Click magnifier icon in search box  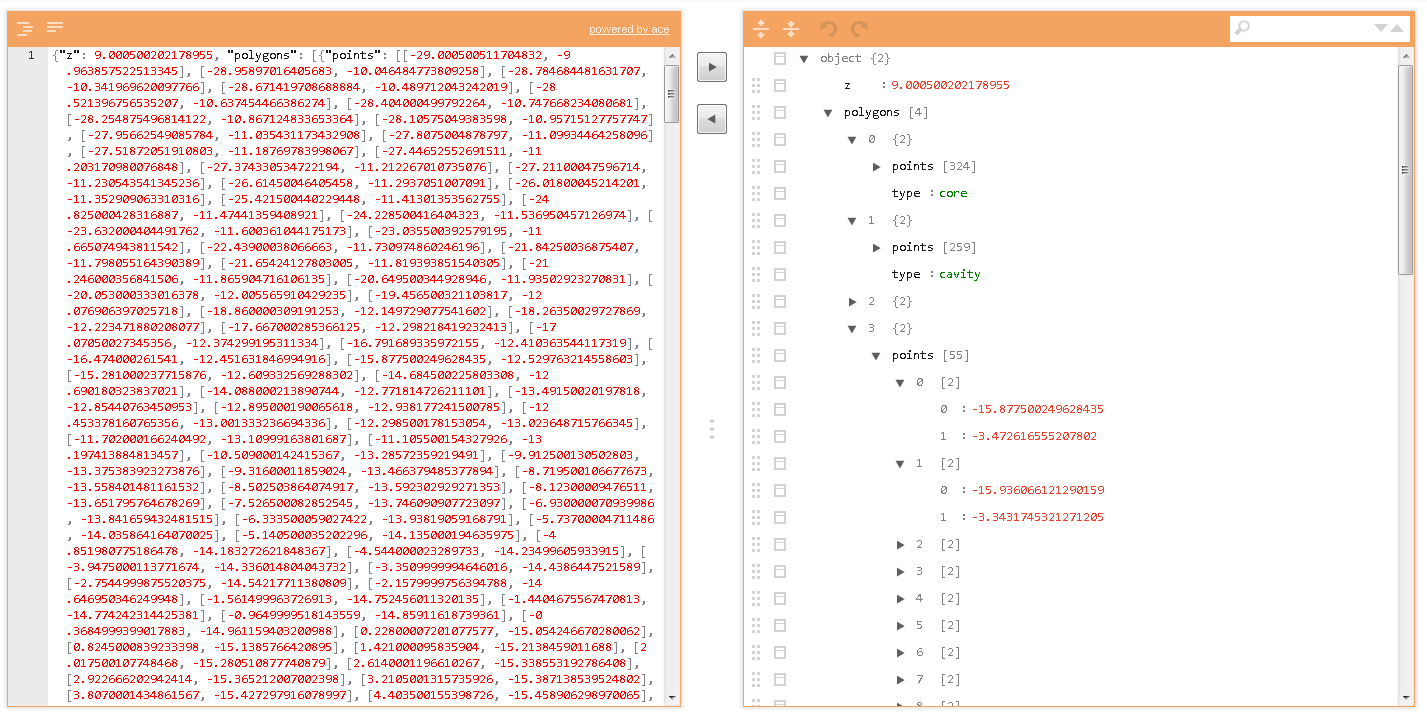pyautogui.click(x=1242, y=28)
